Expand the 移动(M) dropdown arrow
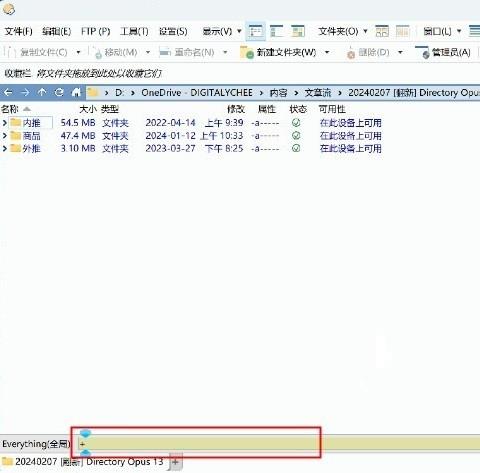The width and height of the screenshot is (480, 473). 148,52
